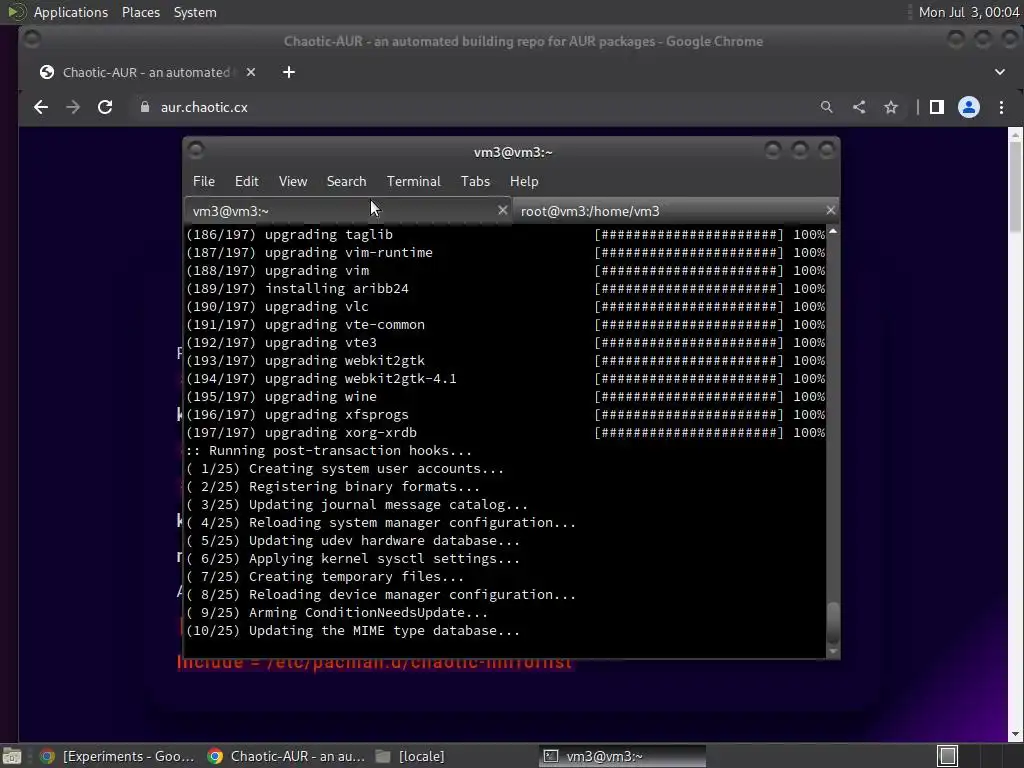Click 'Updating udev hardware database' line
1024x768 pixels.
pyautogui.click(x=353, y=541)
